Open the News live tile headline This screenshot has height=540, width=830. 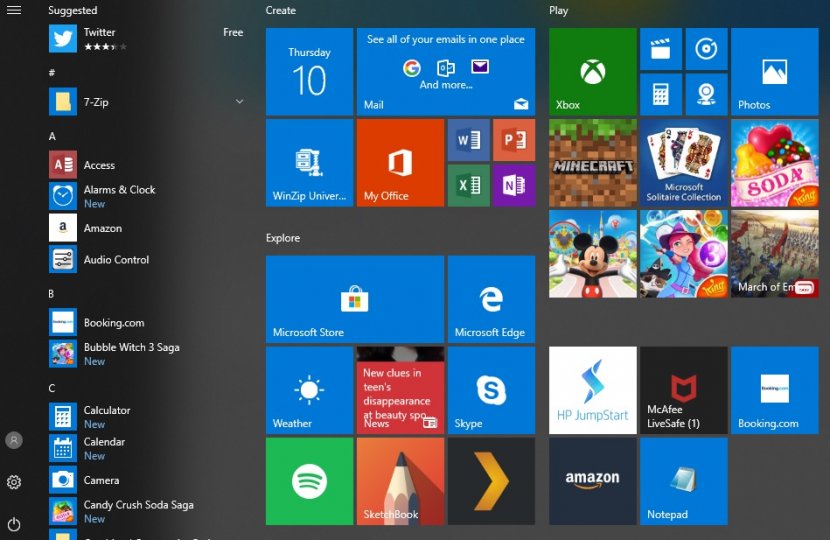coord(400,390)
